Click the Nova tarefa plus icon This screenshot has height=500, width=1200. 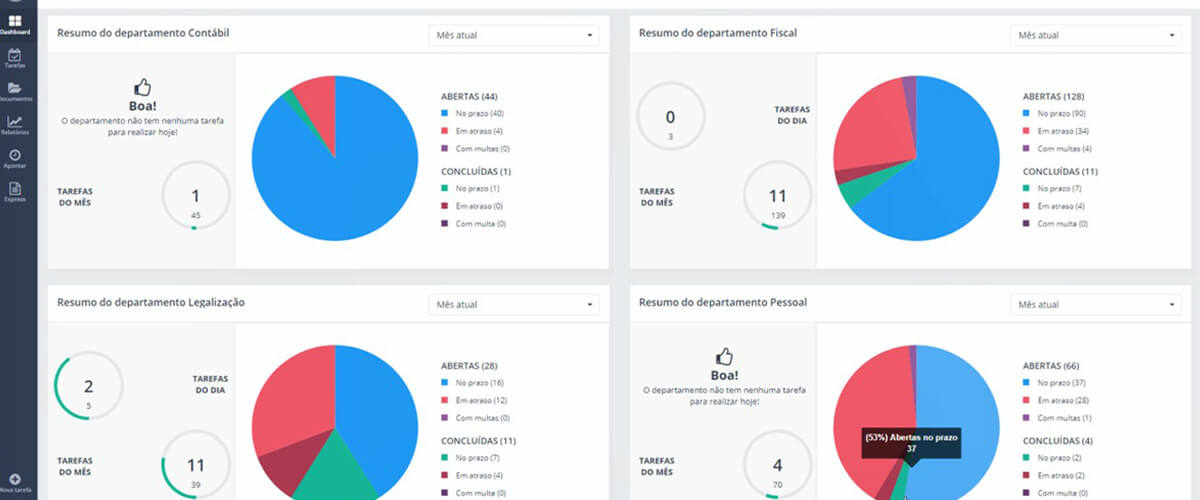[x=15, y=480]
